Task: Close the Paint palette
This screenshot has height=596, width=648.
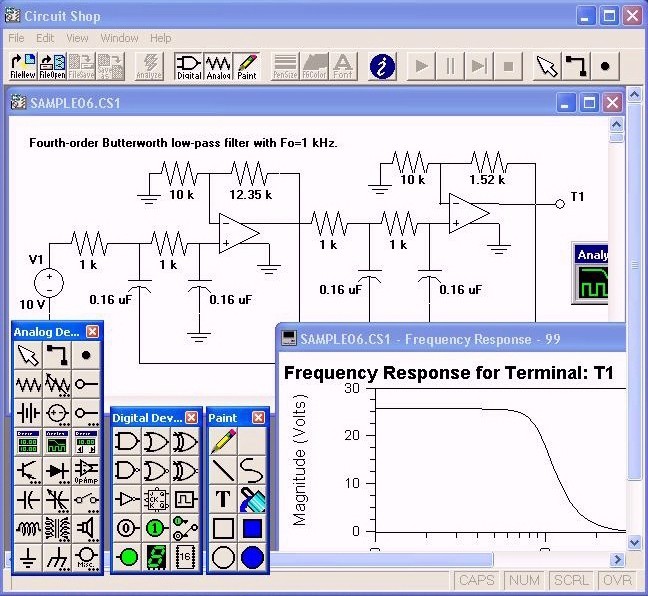Action: pyautogui.click(x=258, y=417)
